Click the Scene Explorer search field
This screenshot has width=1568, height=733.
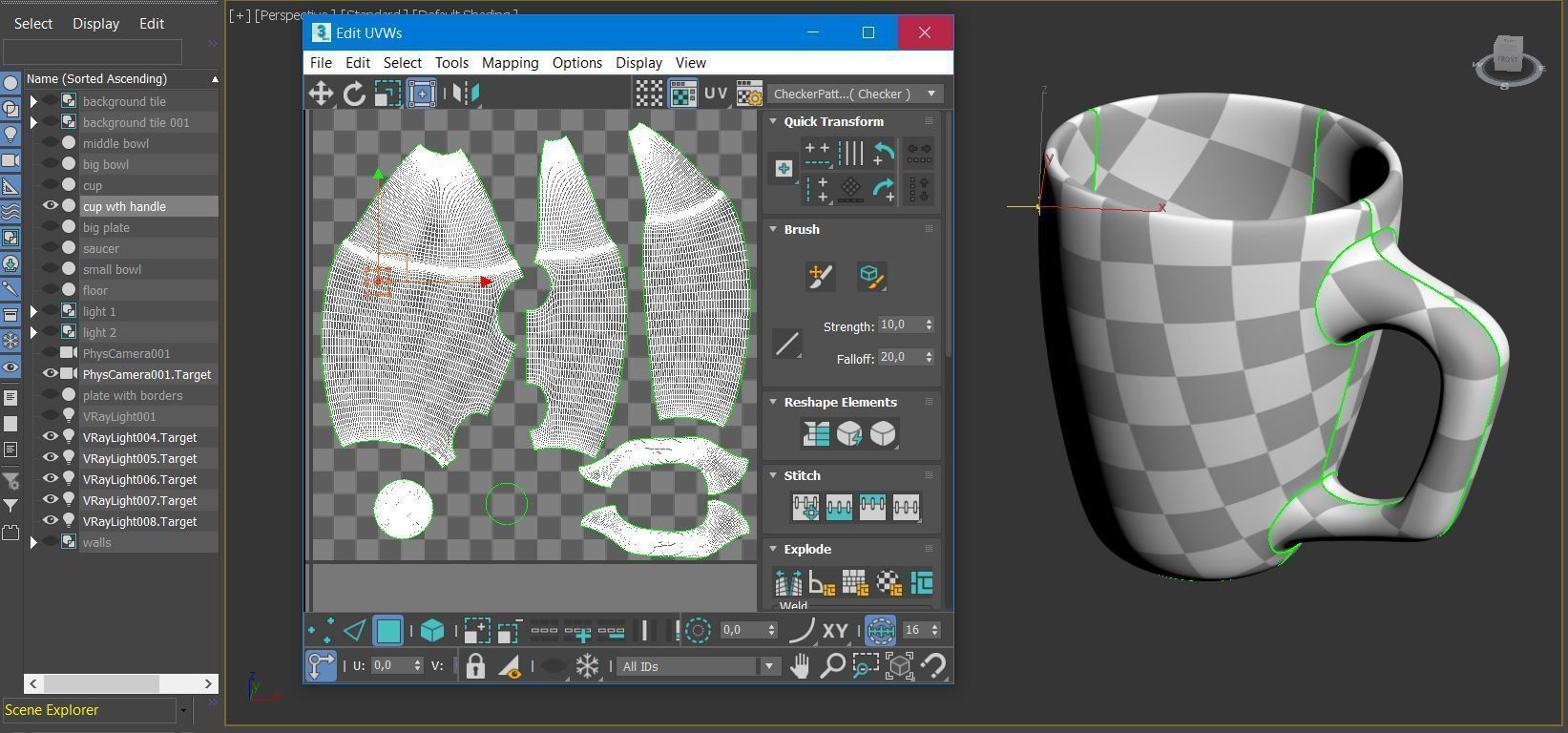[93, 52]
